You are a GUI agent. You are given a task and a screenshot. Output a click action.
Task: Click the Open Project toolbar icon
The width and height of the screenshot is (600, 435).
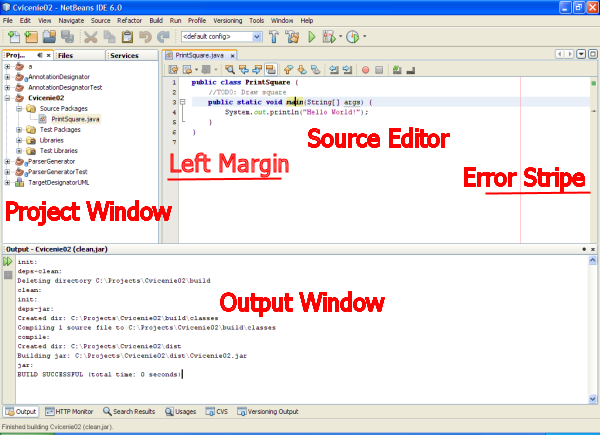click(x=49, y=37)
